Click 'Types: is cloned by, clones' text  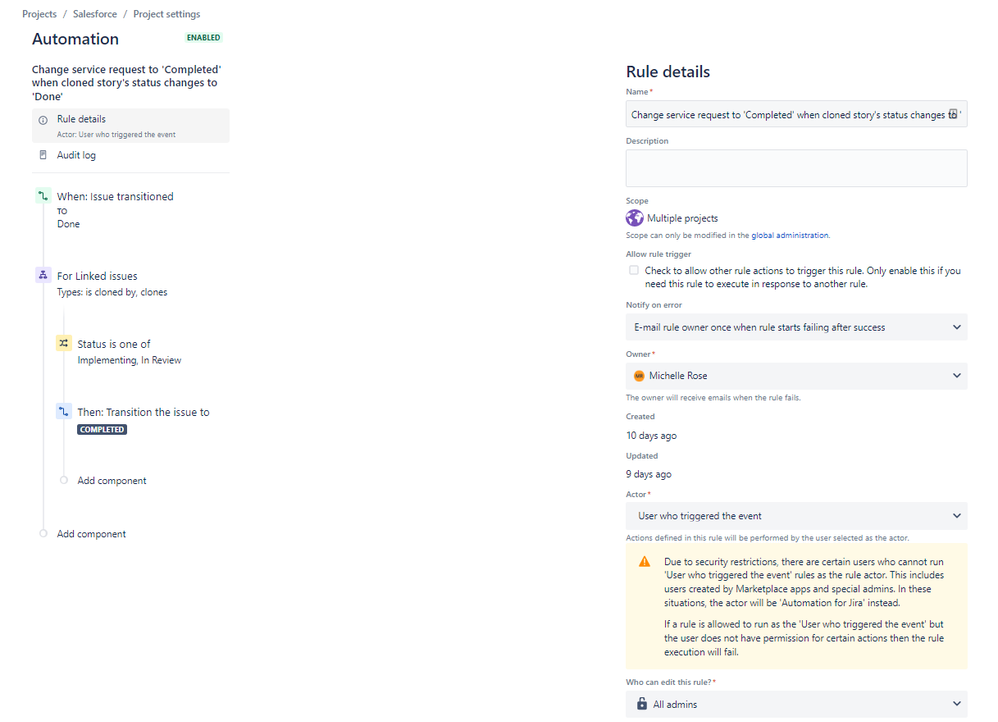[x=112, y=292]
